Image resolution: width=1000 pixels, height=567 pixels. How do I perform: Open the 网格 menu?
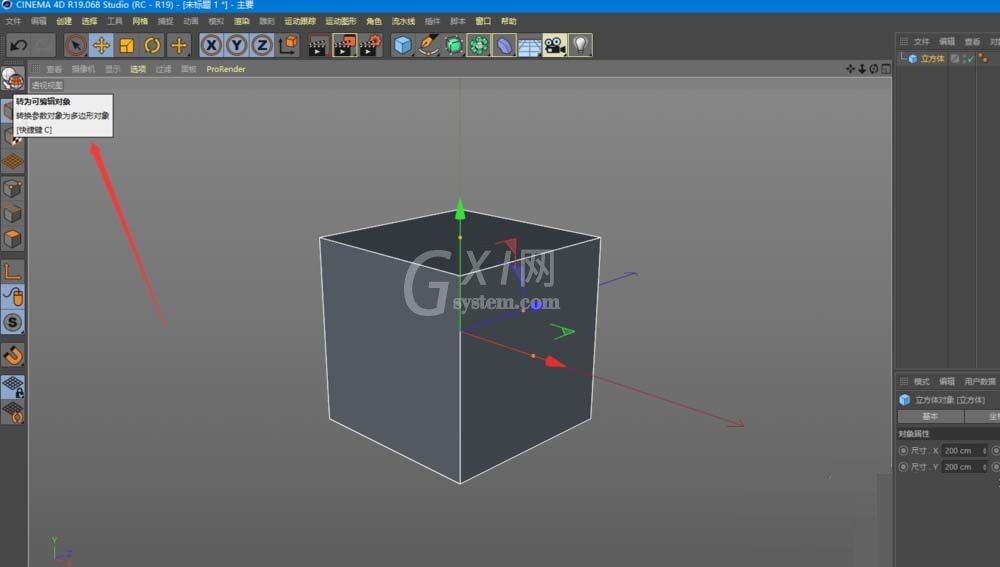(140, 21)
